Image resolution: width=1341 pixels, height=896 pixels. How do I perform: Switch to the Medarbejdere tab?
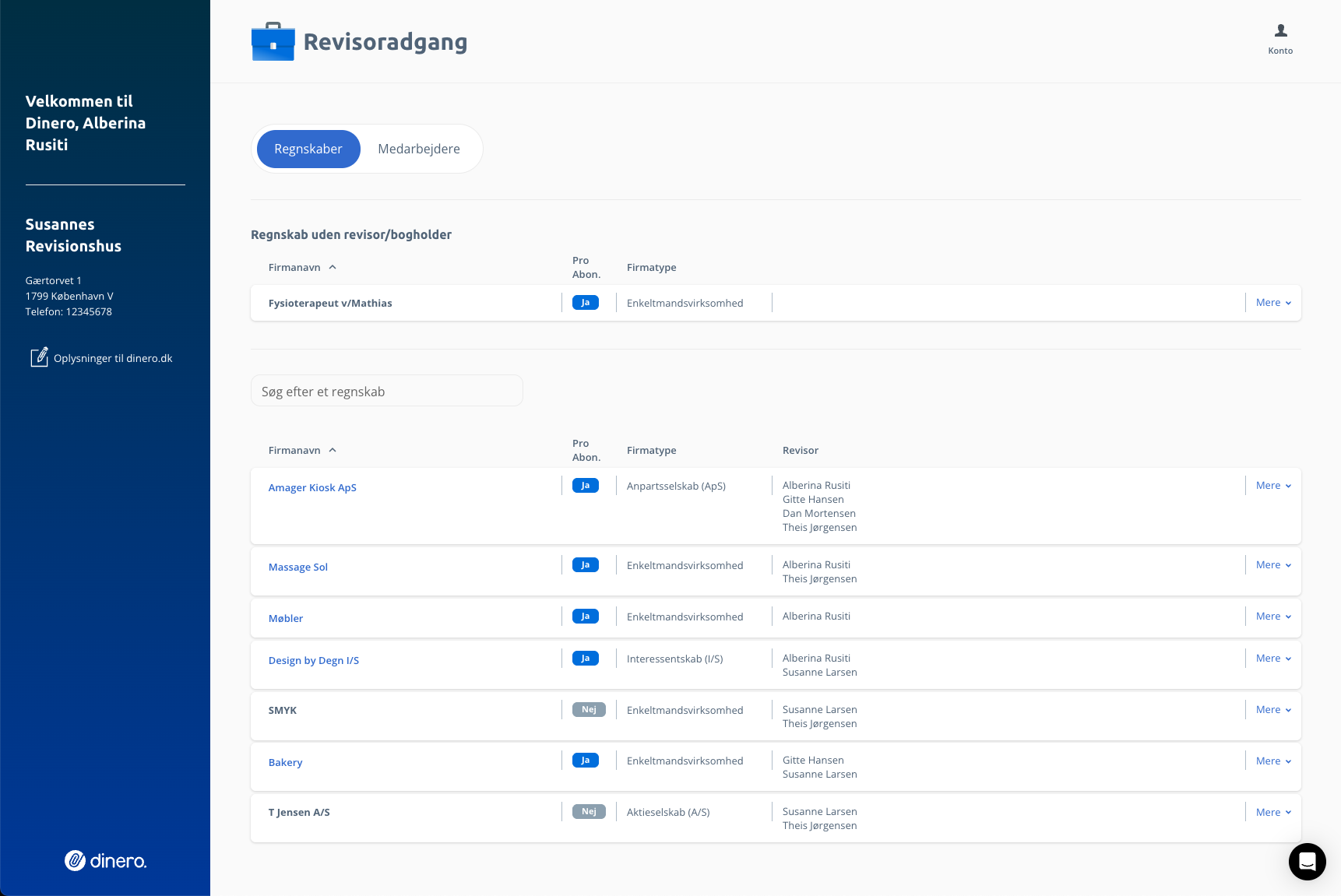click(x=418, y=149)
